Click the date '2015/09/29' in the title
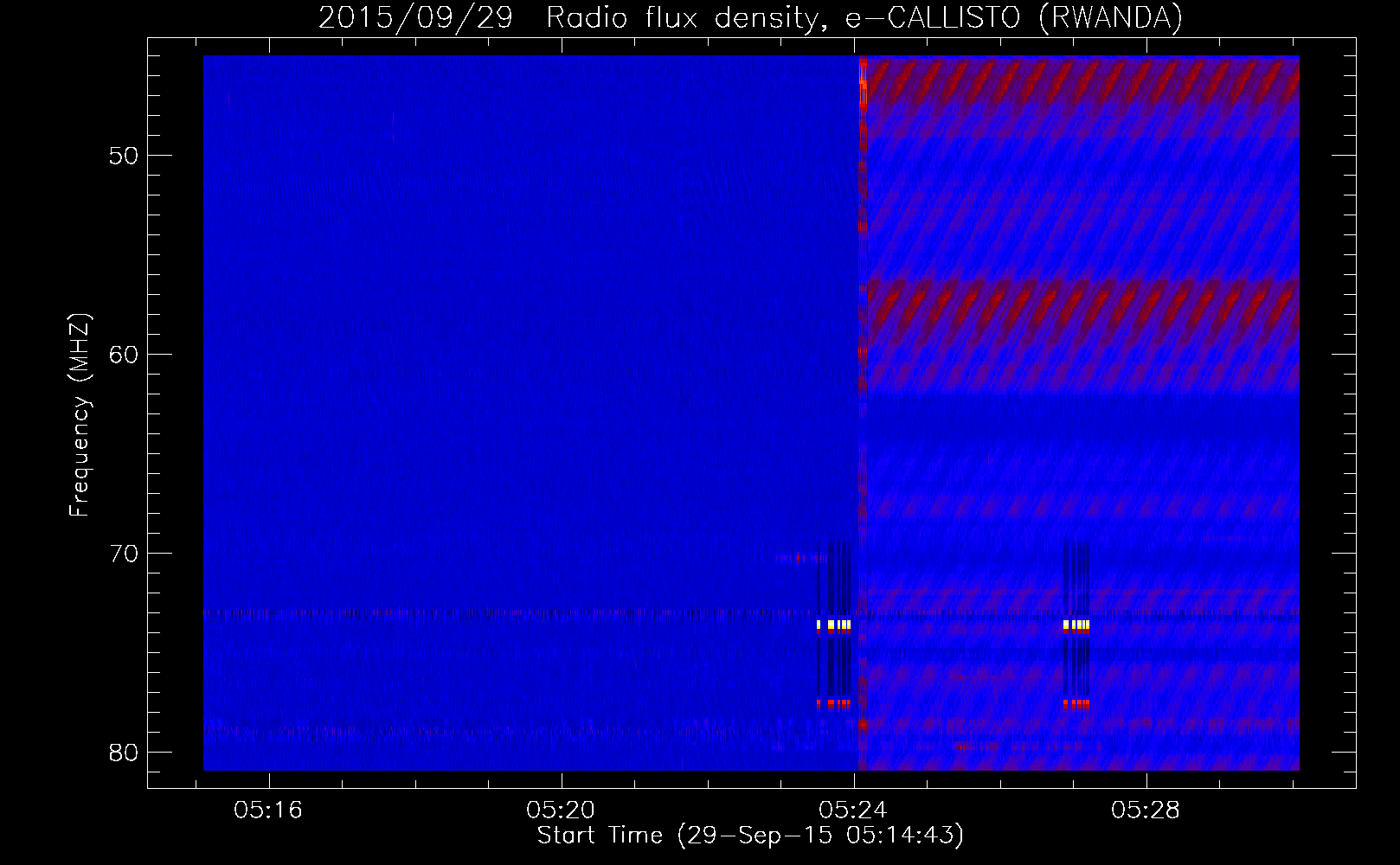This screenshot has width=1400, height=865. click(x=416, y=17)
